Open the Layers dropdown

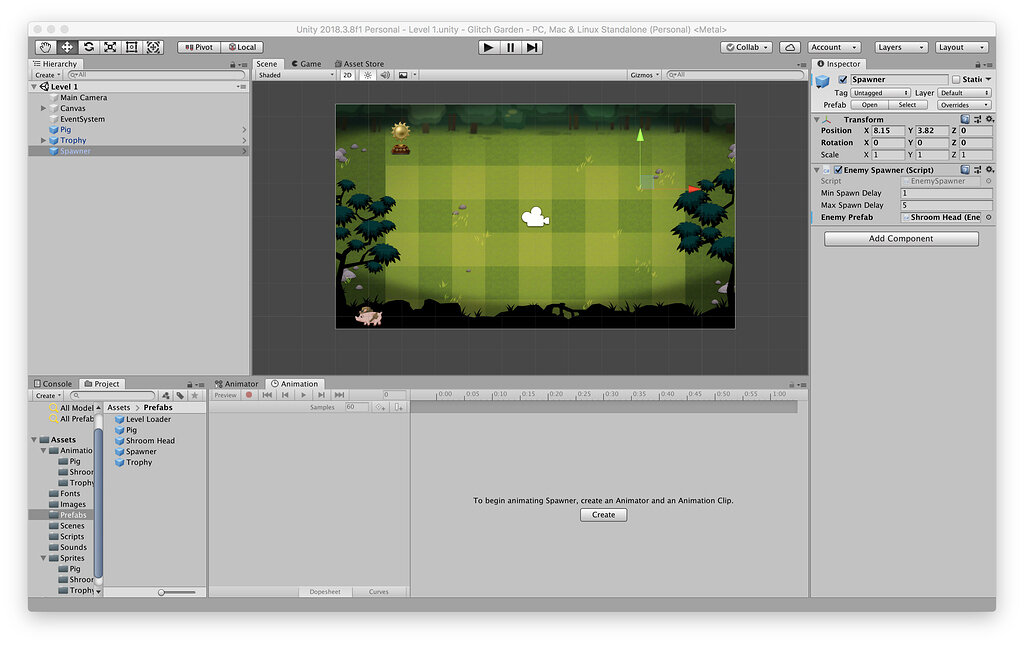[x=903, y=47]
